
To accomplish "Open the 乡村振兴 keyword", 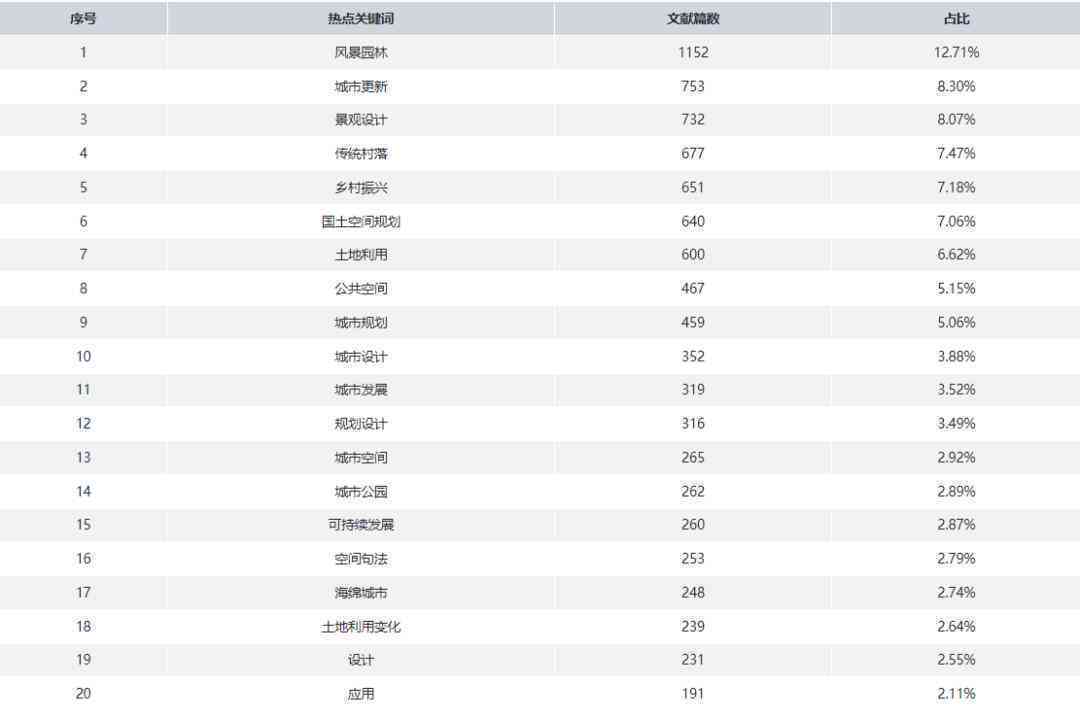I will [x=361, y=187].
